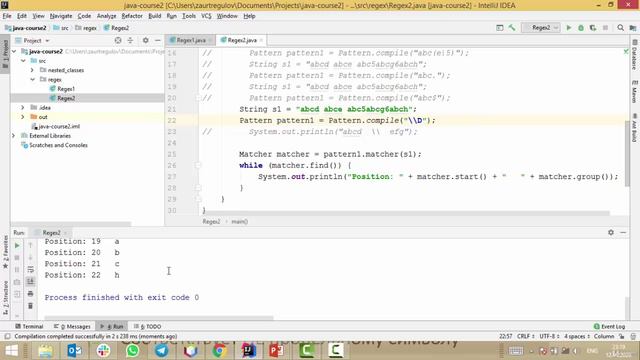Run with Coverage using the shield icon
Screen dimensions: 640x360
[x=593, y=28]
